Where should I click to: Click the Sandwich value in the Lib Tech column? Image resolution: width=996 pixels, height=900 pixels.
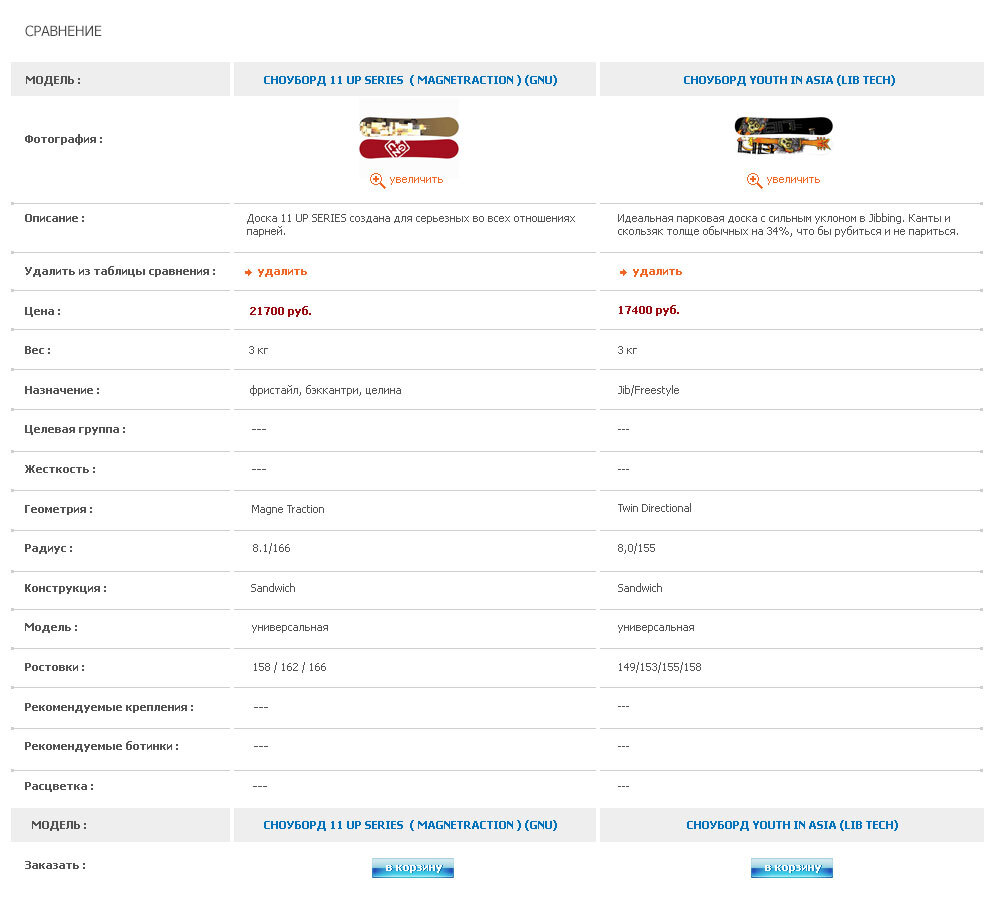pyautogui.click(x=640, y=588)
